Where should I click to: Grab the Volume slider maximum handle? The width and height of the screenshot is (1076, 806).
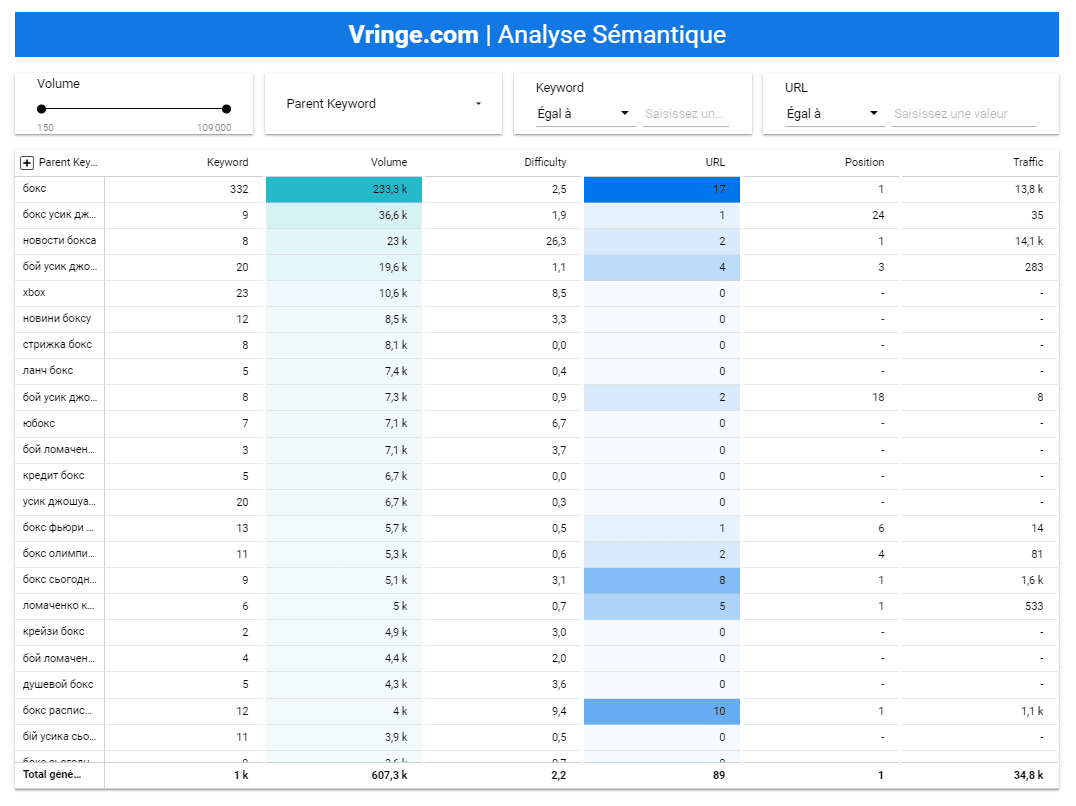click(x=226, y=108)
